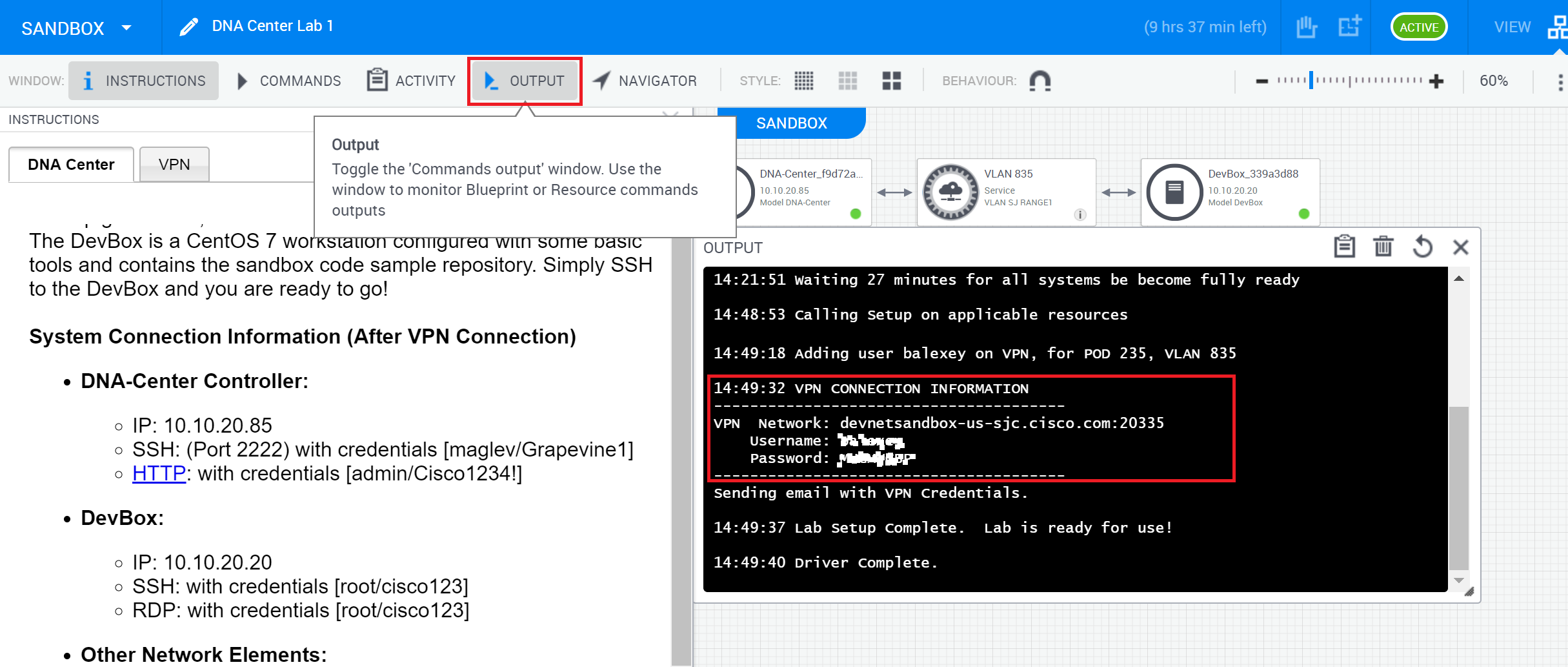Click the arrow between VLAN and DevBox
Screen dimensions: 1568x667
[1118, 192]
